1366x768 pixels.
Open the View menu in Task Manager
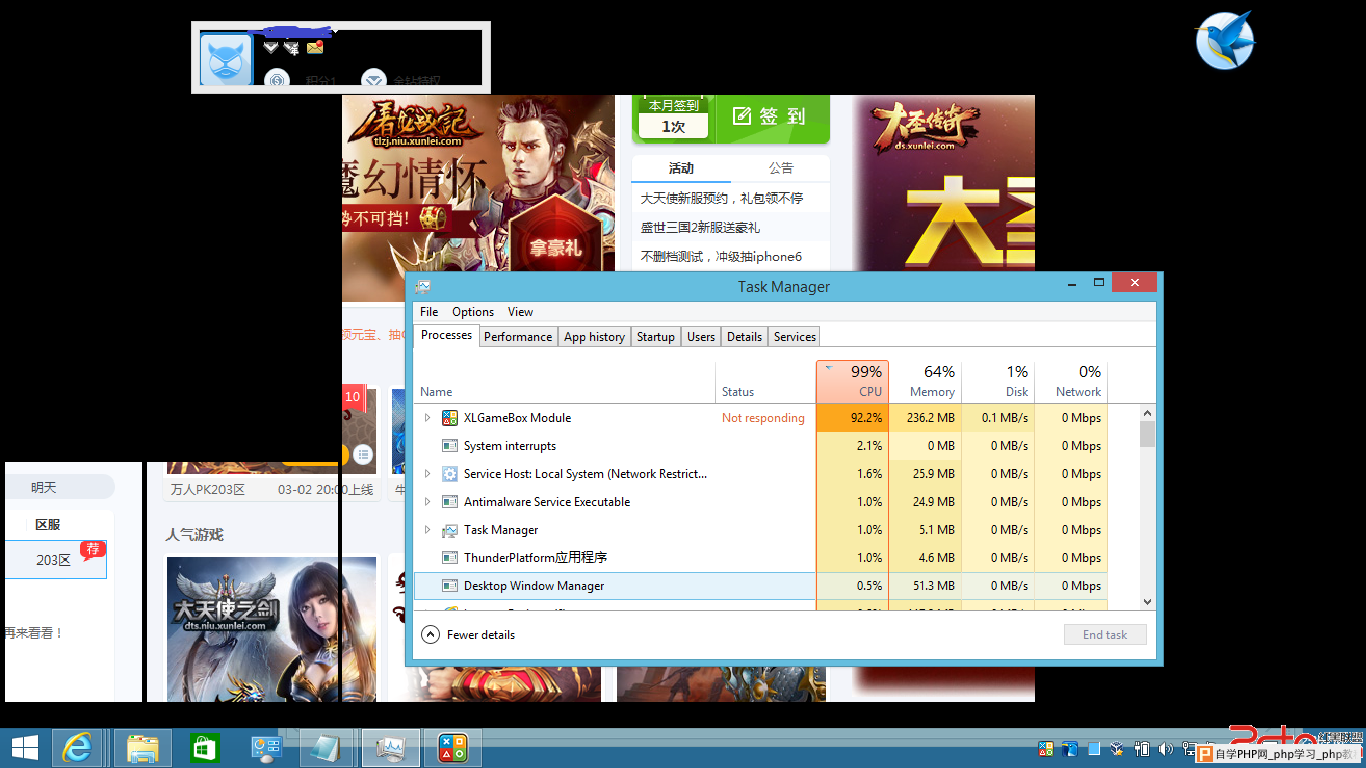click(x=520, y=312)
